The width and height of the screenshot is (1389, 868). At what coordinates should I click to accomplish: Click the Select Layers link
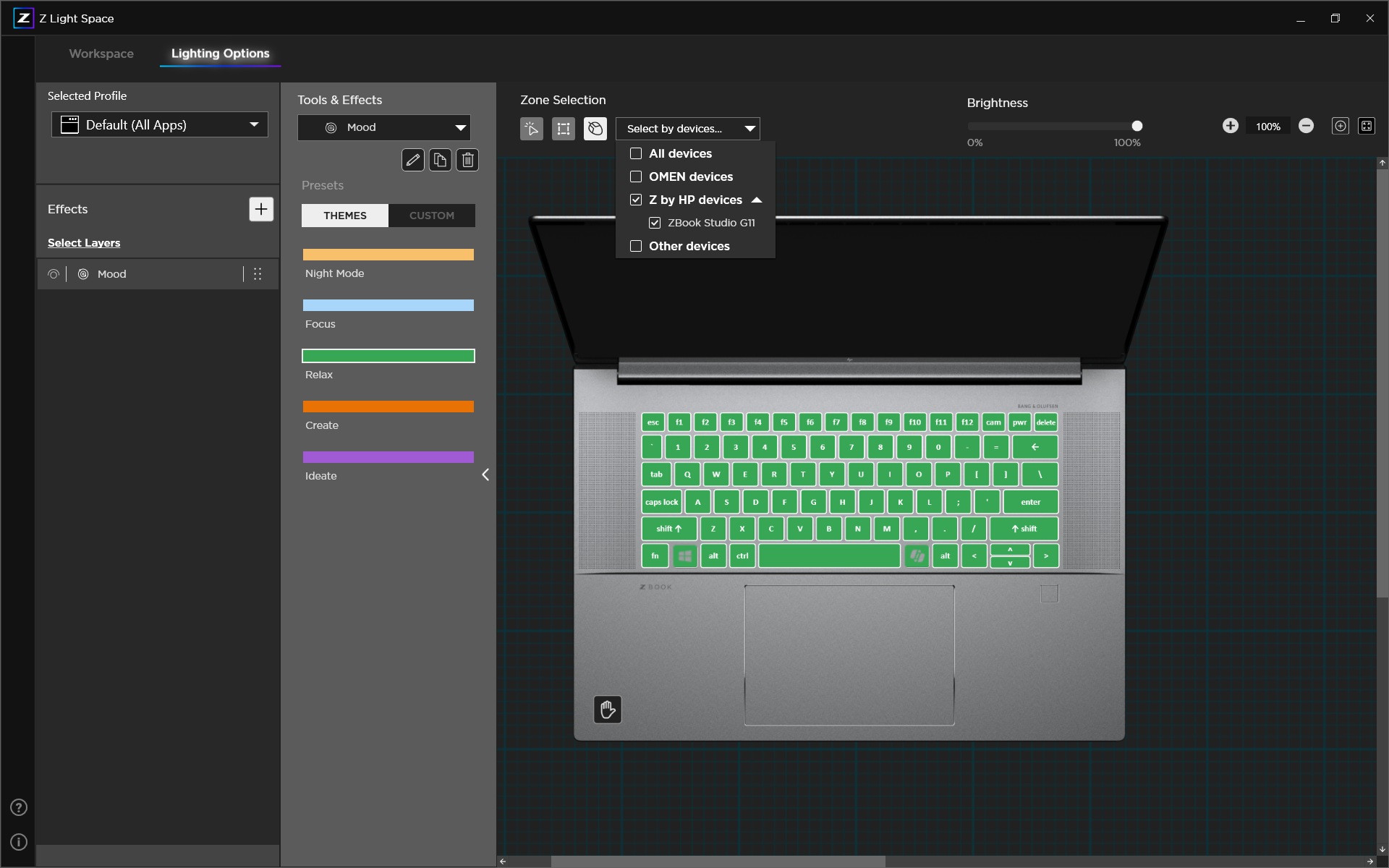(x=84, y=243)
